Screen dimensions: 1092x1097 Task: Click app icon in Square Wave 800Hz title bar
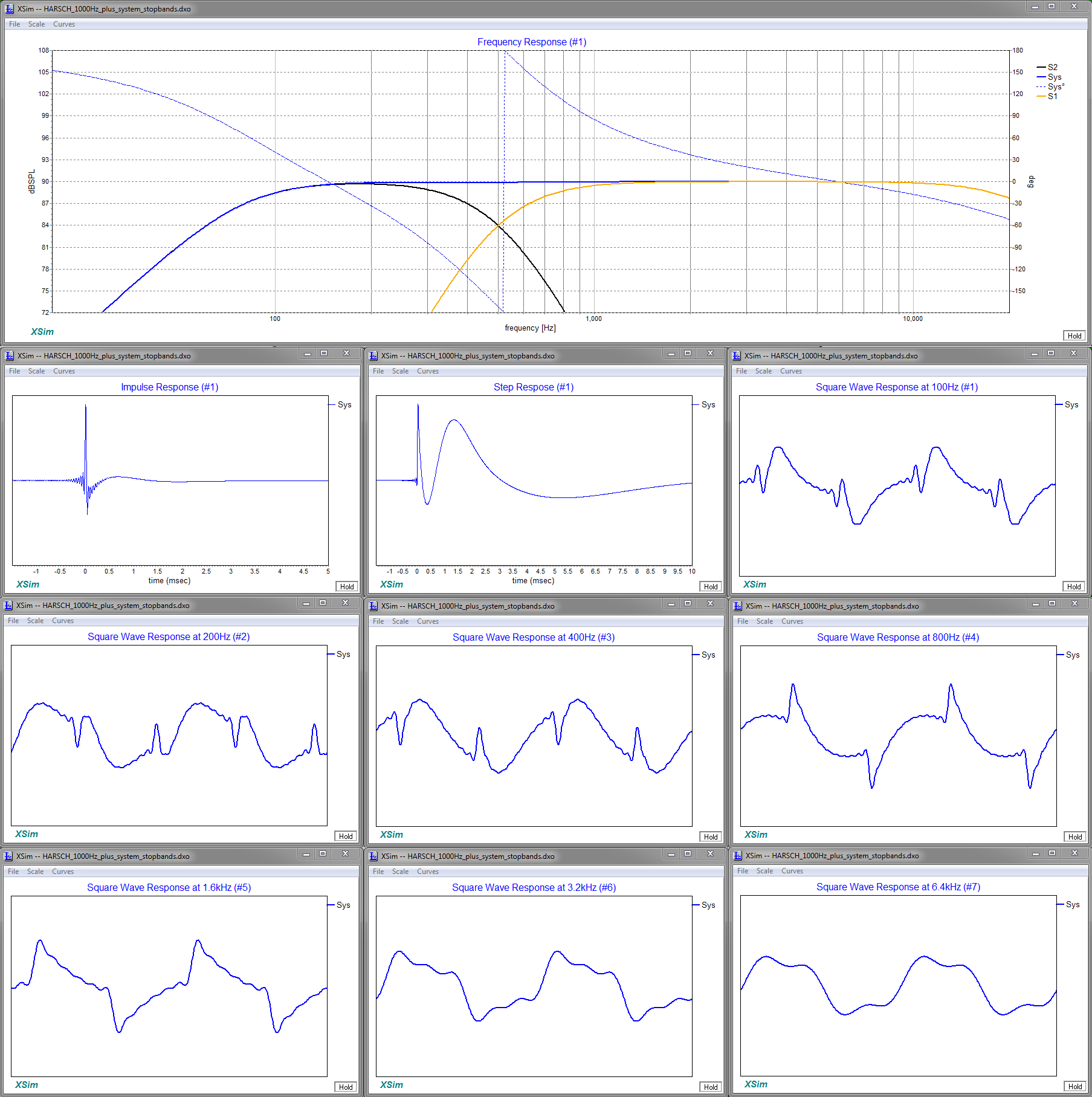click(737, 606)
